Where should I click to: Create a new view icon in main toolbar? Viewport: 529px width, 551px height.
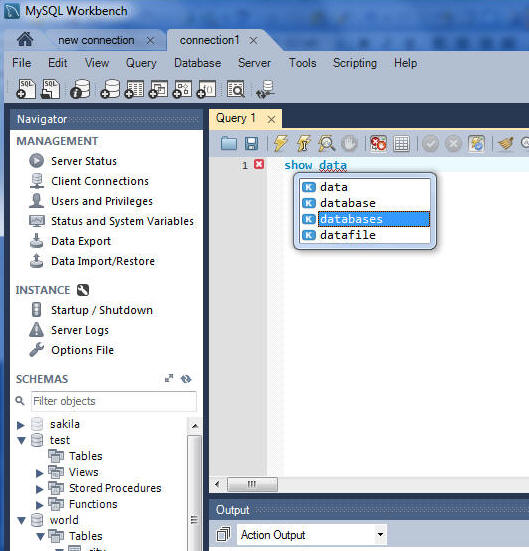(158, 89)
